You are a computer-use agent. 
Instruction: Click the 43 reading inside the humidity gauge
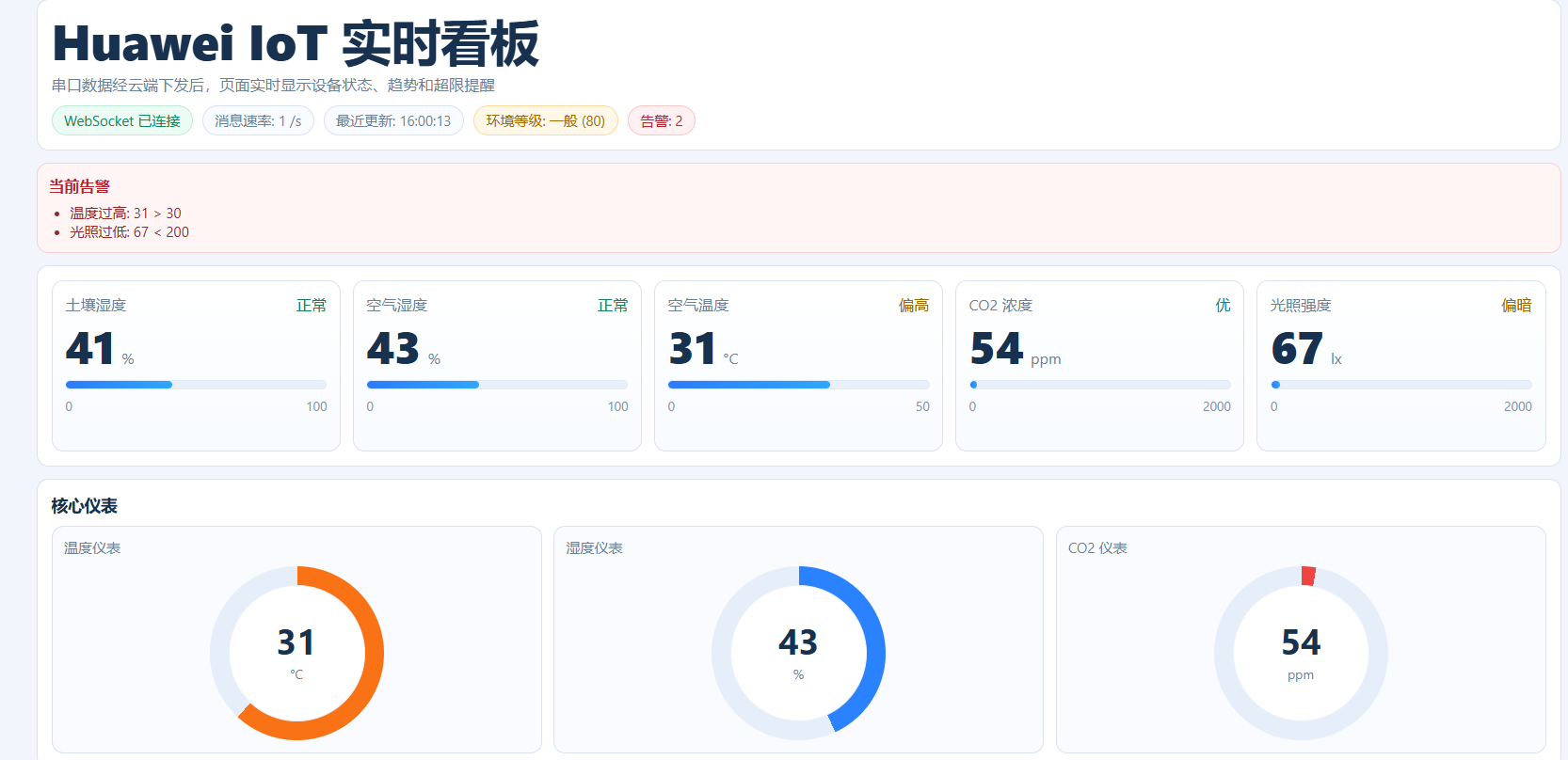pyautogui.click(x=798, y=642)
